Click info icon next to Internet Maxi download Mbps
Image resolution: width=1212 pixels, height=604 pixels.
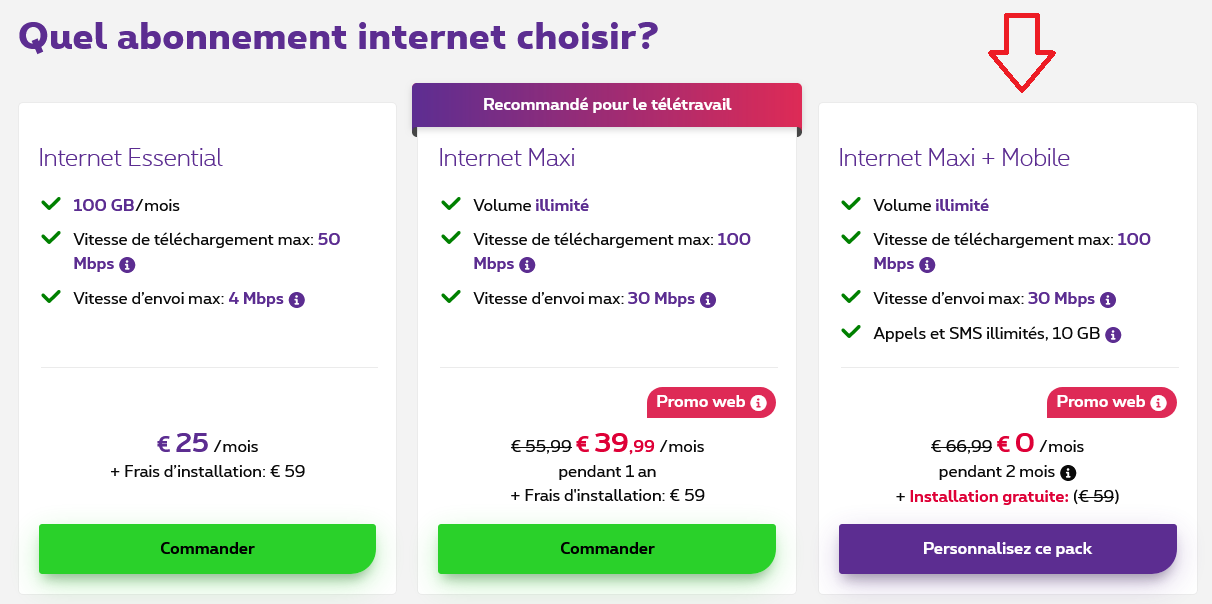(527, 265)
